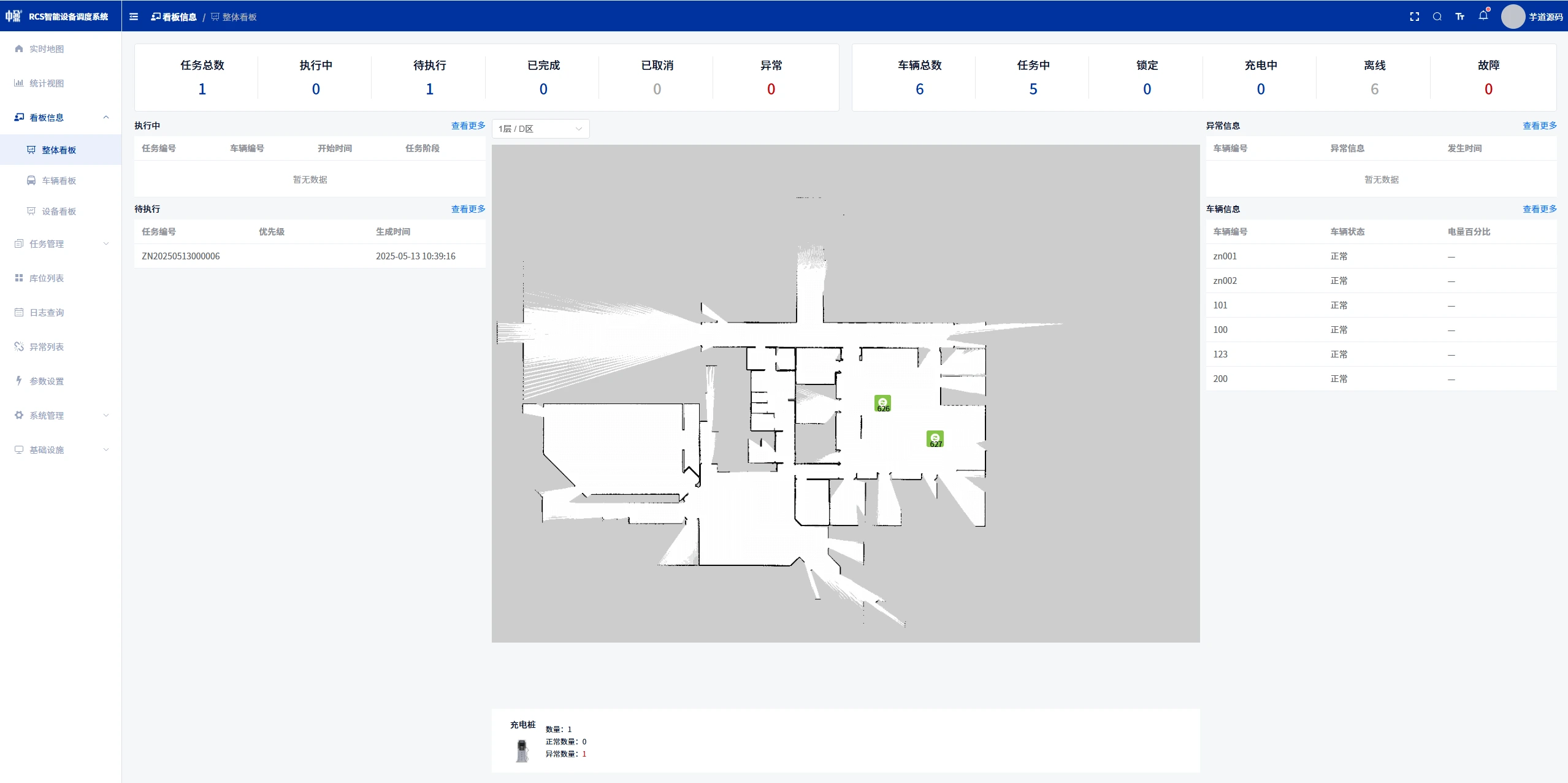Click the user avatar in header
The height and width of the screenshot is (783, 1568).
1512,17
